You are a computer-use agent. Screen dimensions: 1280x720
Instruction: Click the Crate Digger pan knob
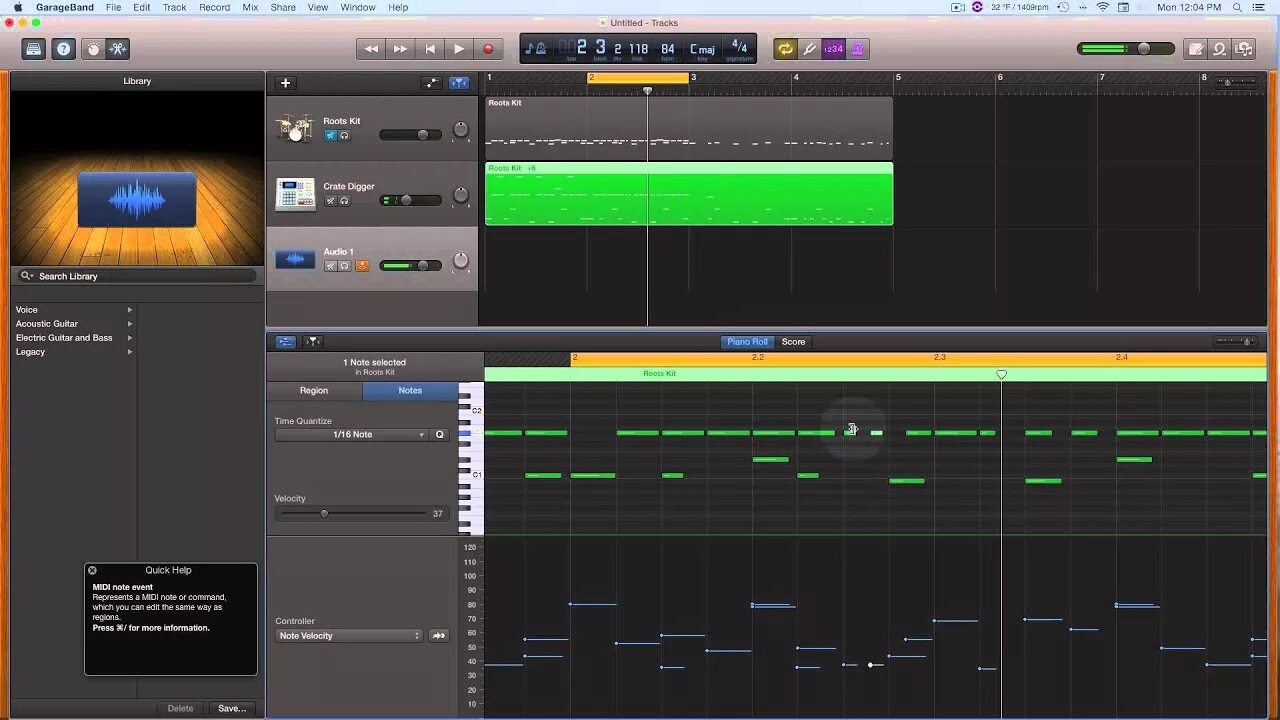(x=461, y=195)
